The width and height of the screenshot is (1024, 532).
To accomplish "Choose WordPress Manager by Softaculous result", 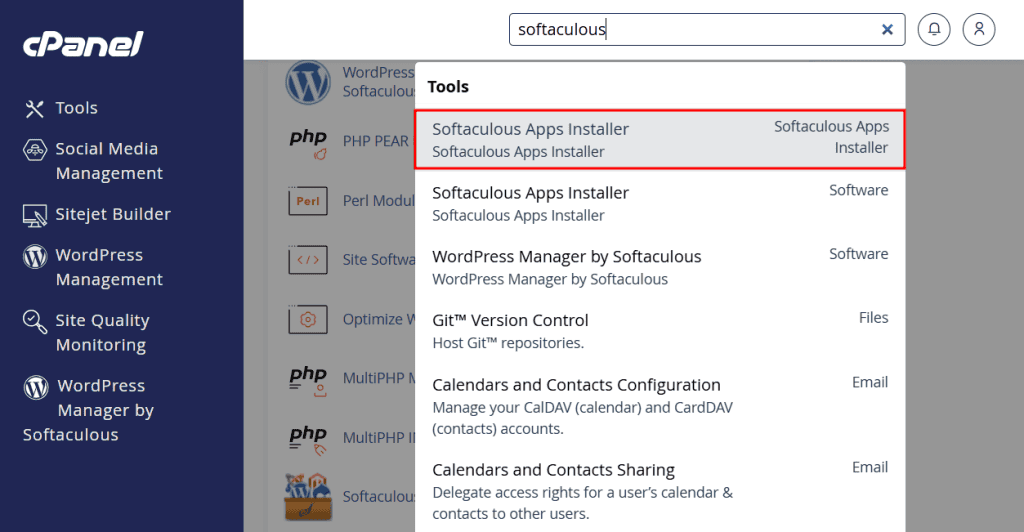I will 660,267.
